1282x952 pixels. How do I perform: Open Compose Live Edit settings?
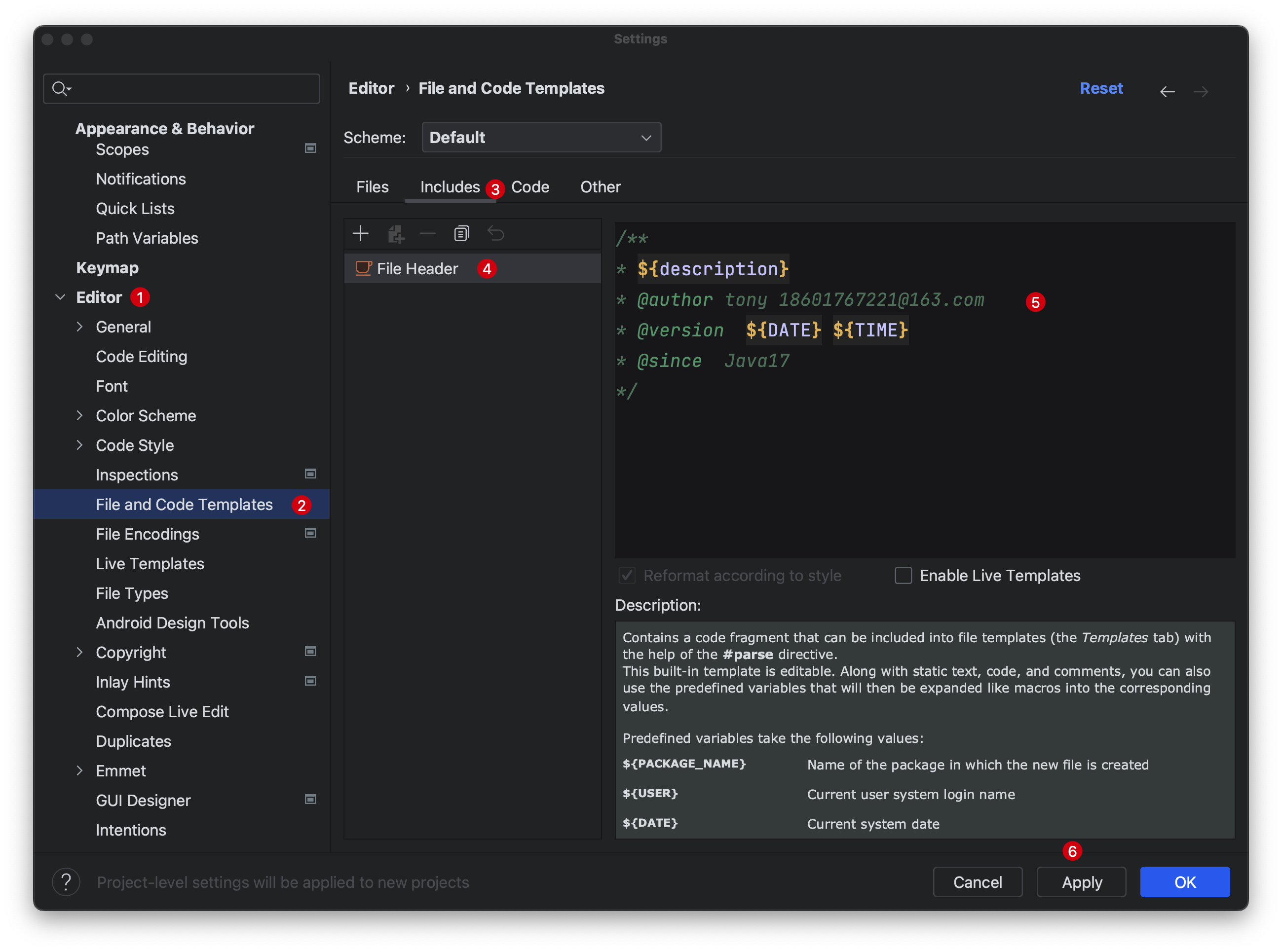[x=162, y=712]
